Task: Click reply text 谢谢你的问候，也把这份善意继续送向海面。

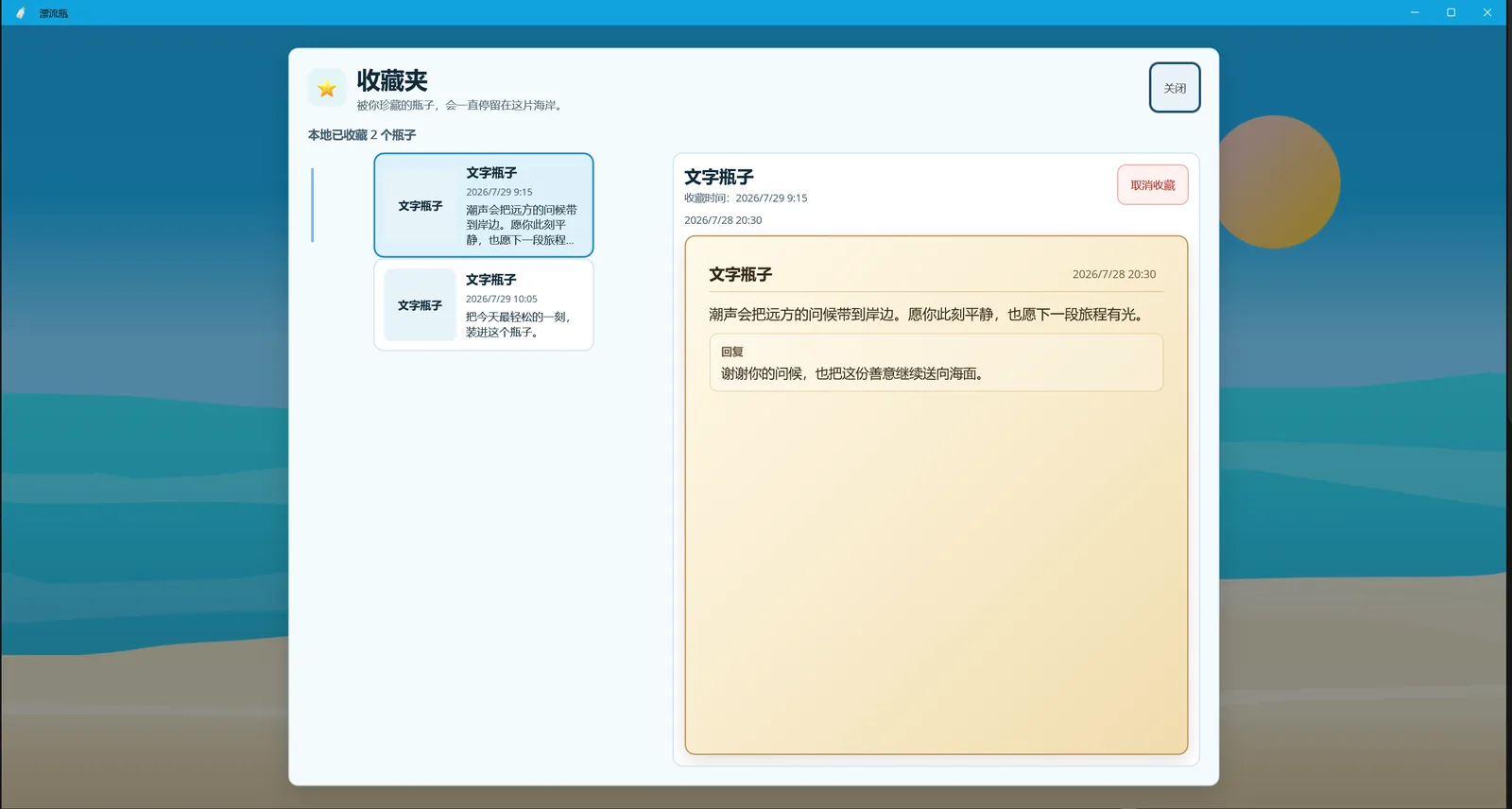Action: point(854,373)
